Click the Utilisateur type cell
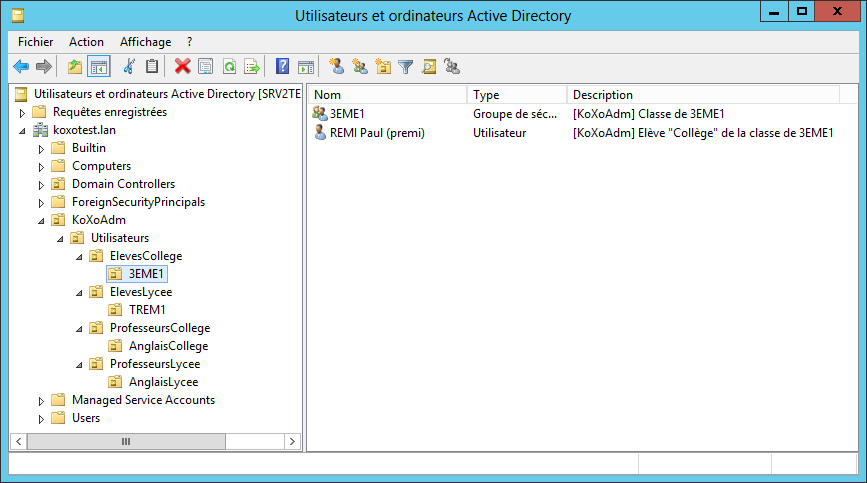 pyautogui.click(x=500, y=133)
